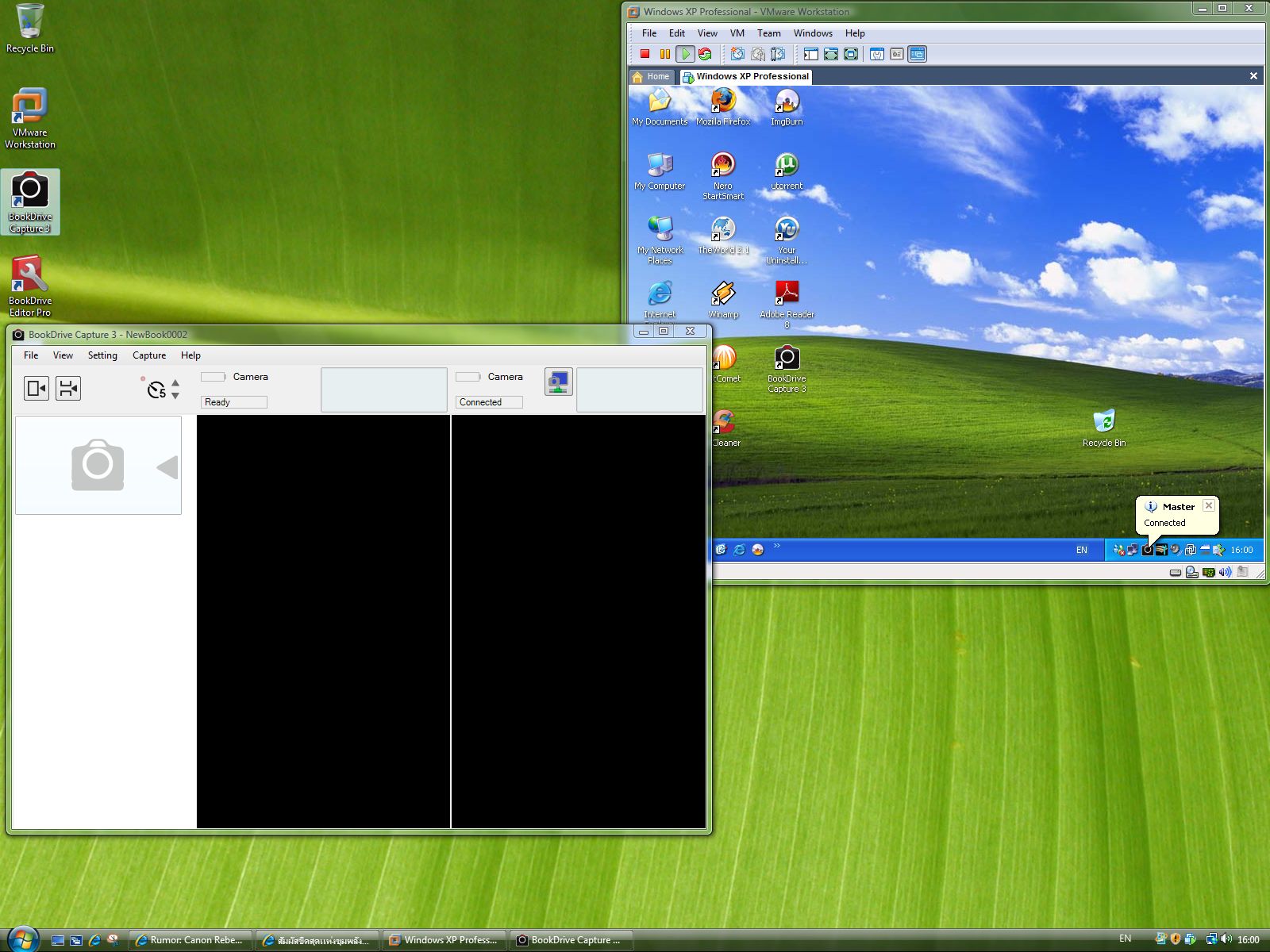Click Windows Start orb on host taskbar
Viewport: 1270px width, 952px height.
tap(21, 939)
